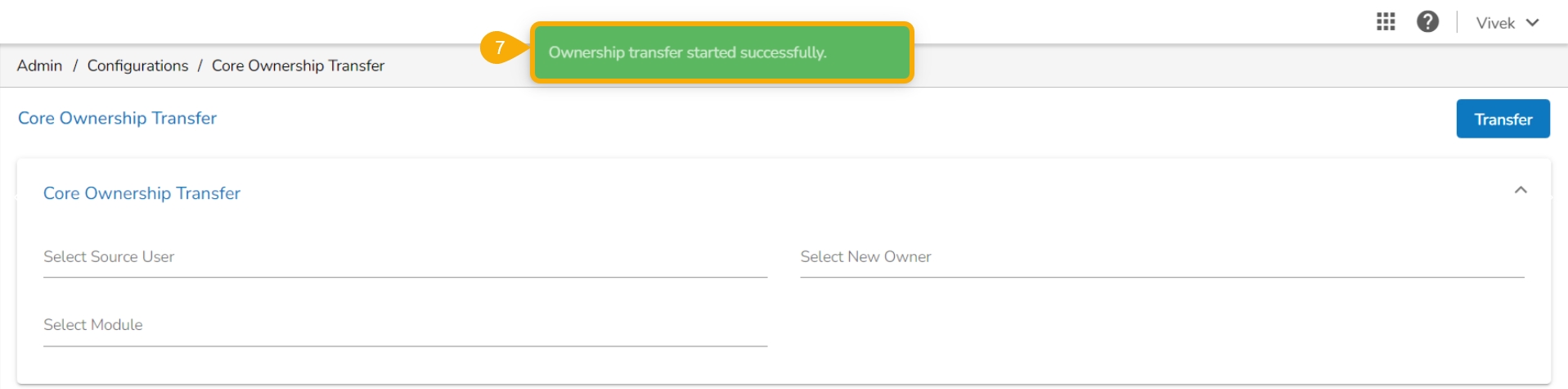Click the Core Ownership Transfer panel heading
Screen dimensions: 1568x389
[x=142, y=193]
